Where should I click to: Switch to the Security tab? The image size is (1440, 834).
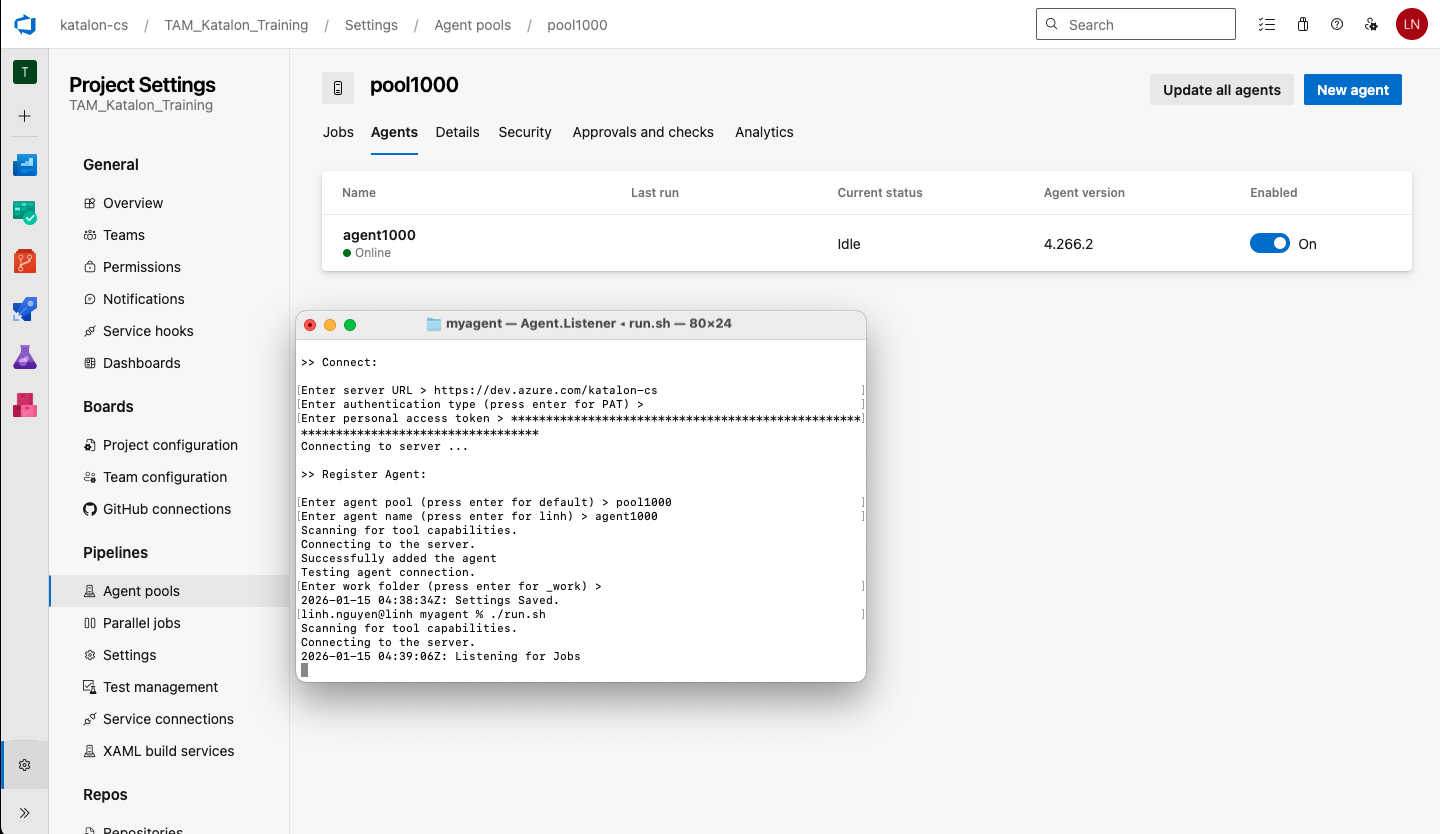click(524, 132)
